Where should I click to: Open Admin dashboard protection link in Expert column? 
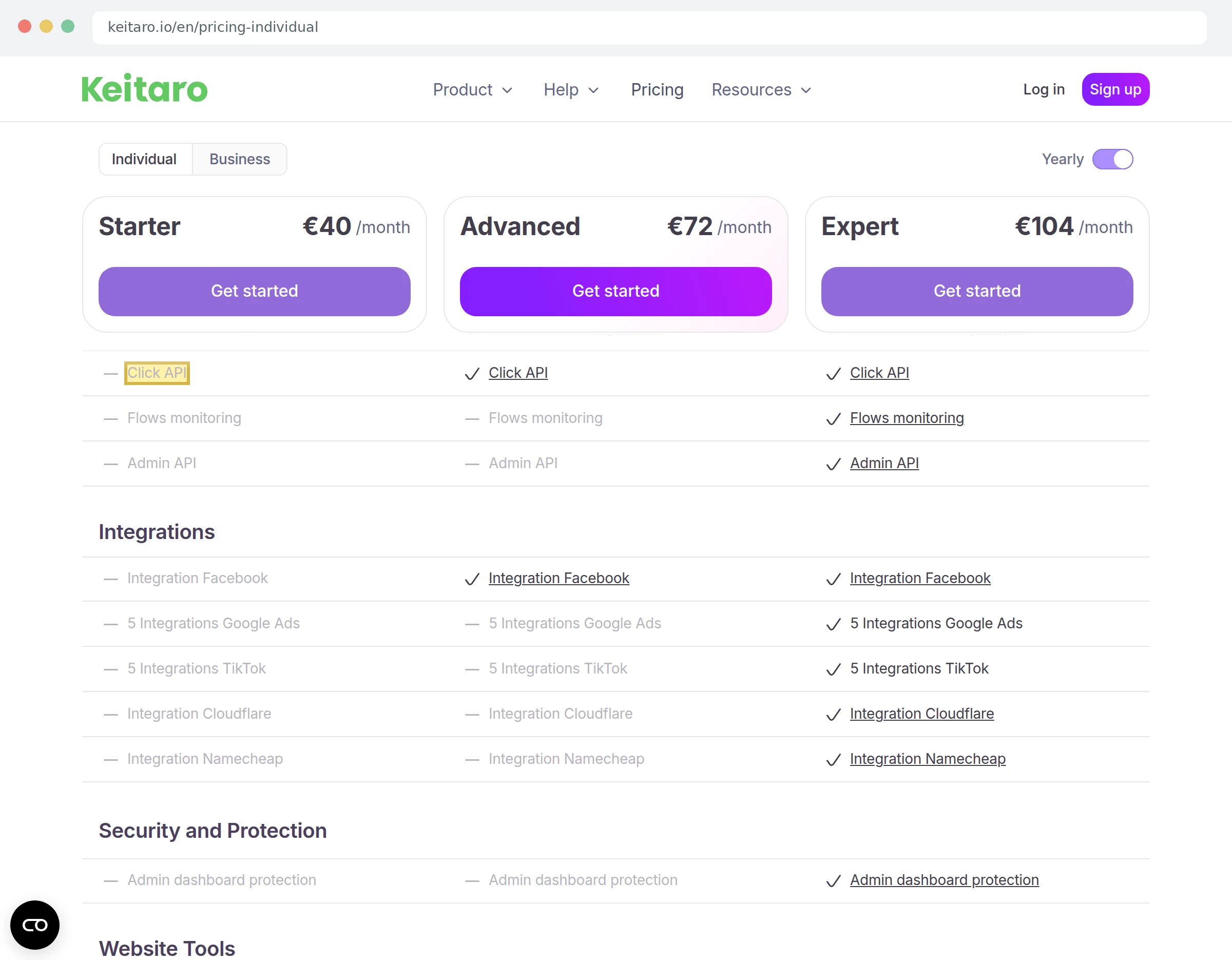[x=945, y=880]
